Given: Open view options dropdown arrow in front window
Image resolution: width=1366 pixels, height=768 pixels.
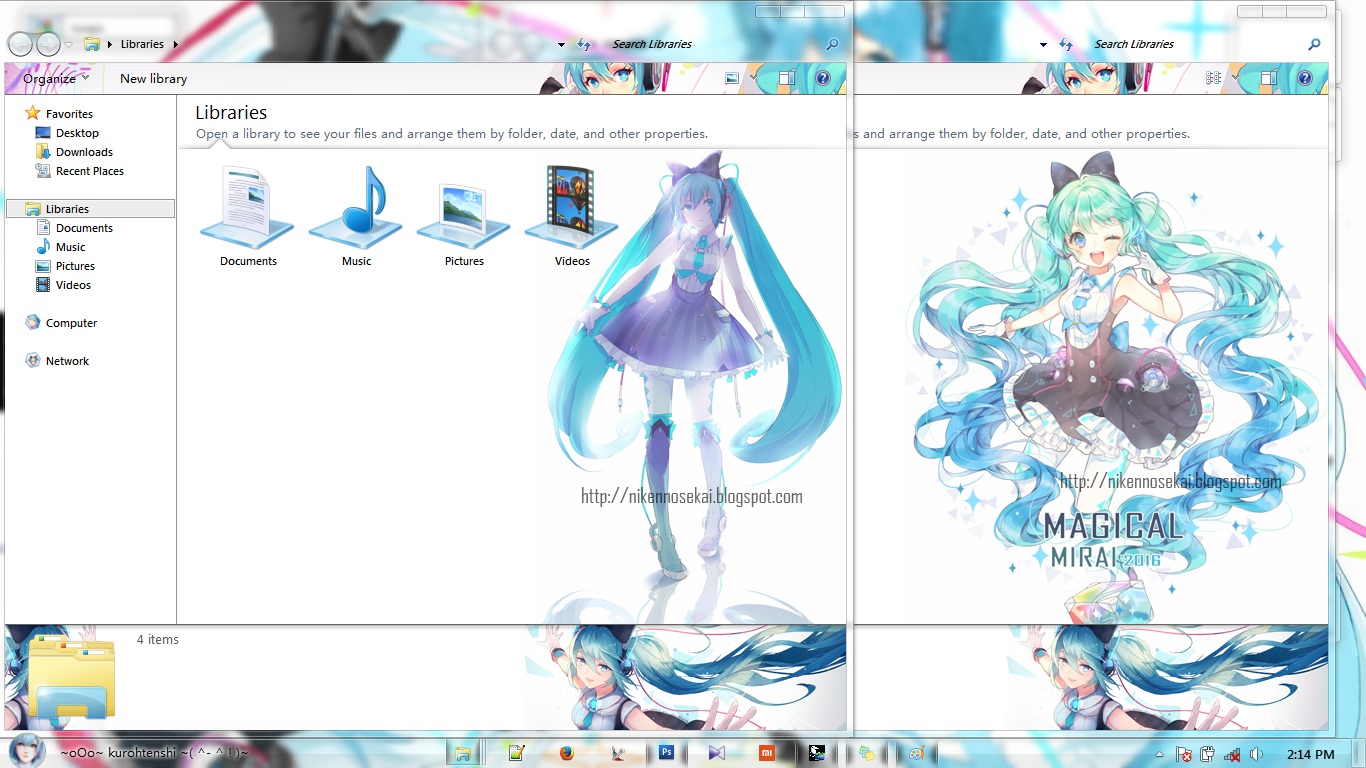Looking at the screenshot, I should [x=752, y=78].
